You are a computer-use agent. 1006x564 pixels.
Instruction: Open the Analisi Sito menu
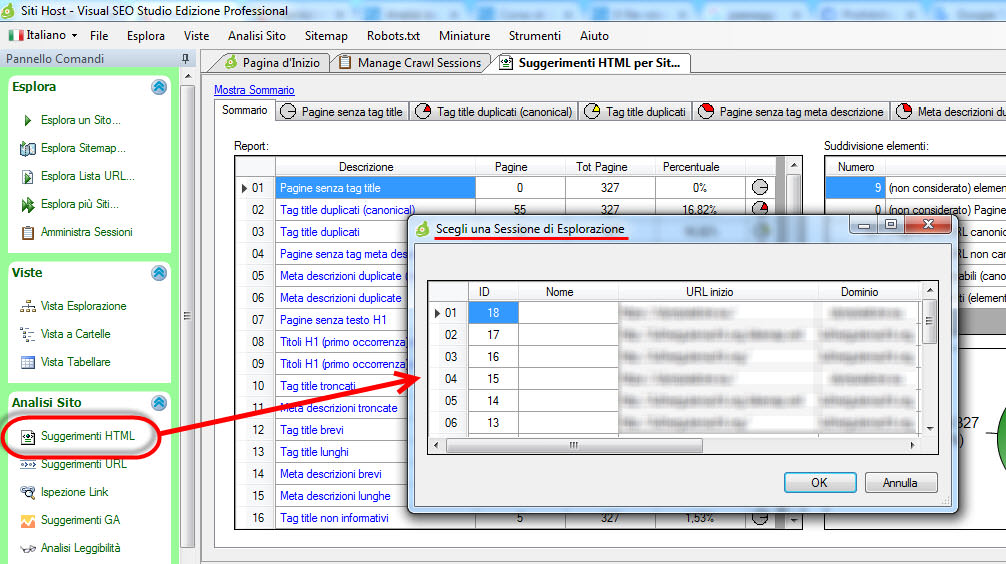point(257,36)
